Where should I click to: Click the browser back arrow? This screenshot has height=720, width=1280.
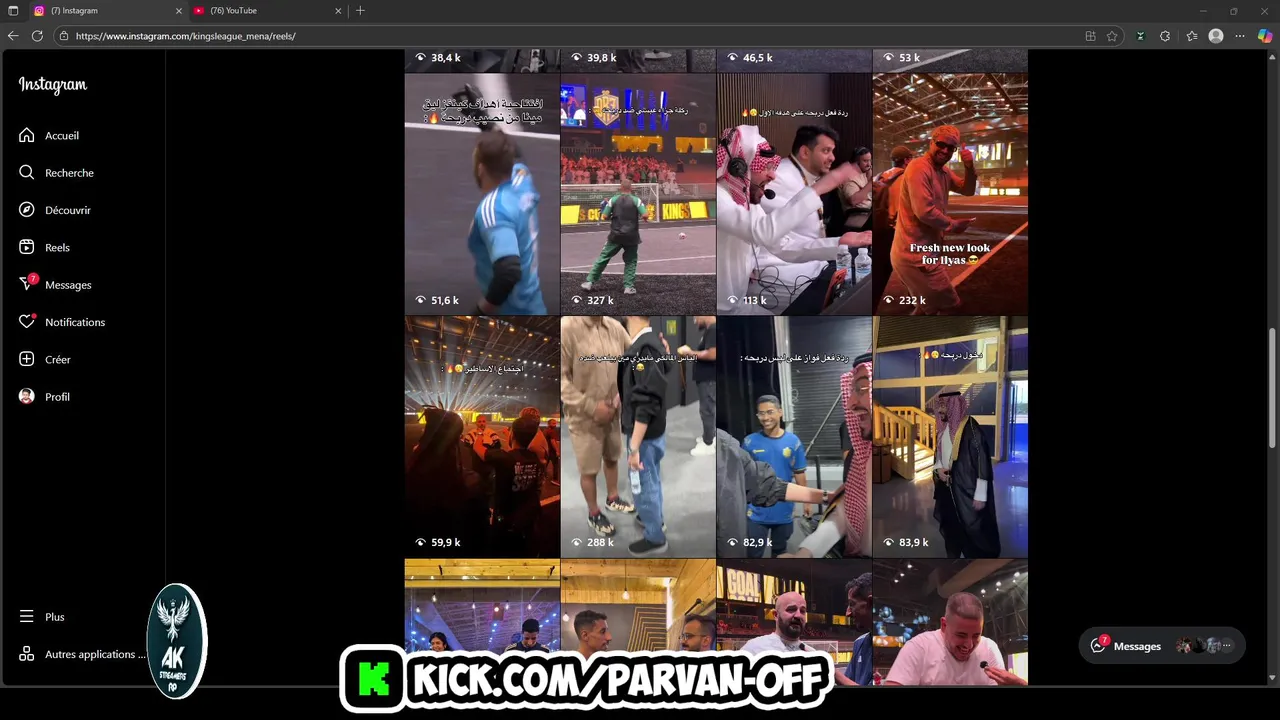click(x=13, y=36)
